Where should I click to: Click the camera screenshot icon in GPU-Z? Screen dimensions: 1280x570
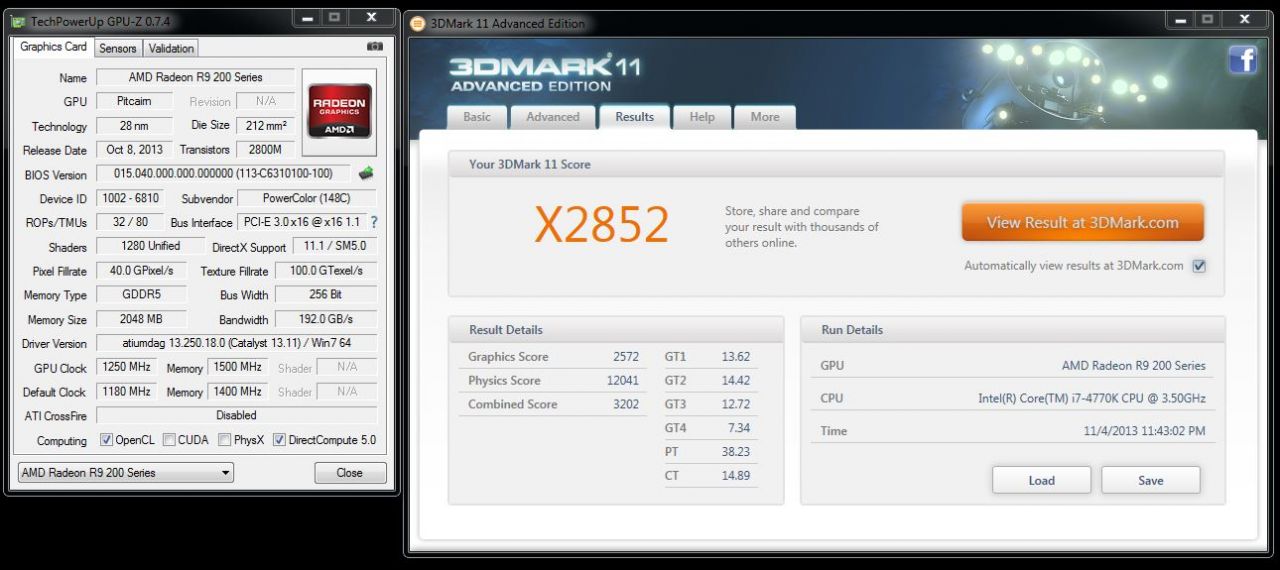374,47
